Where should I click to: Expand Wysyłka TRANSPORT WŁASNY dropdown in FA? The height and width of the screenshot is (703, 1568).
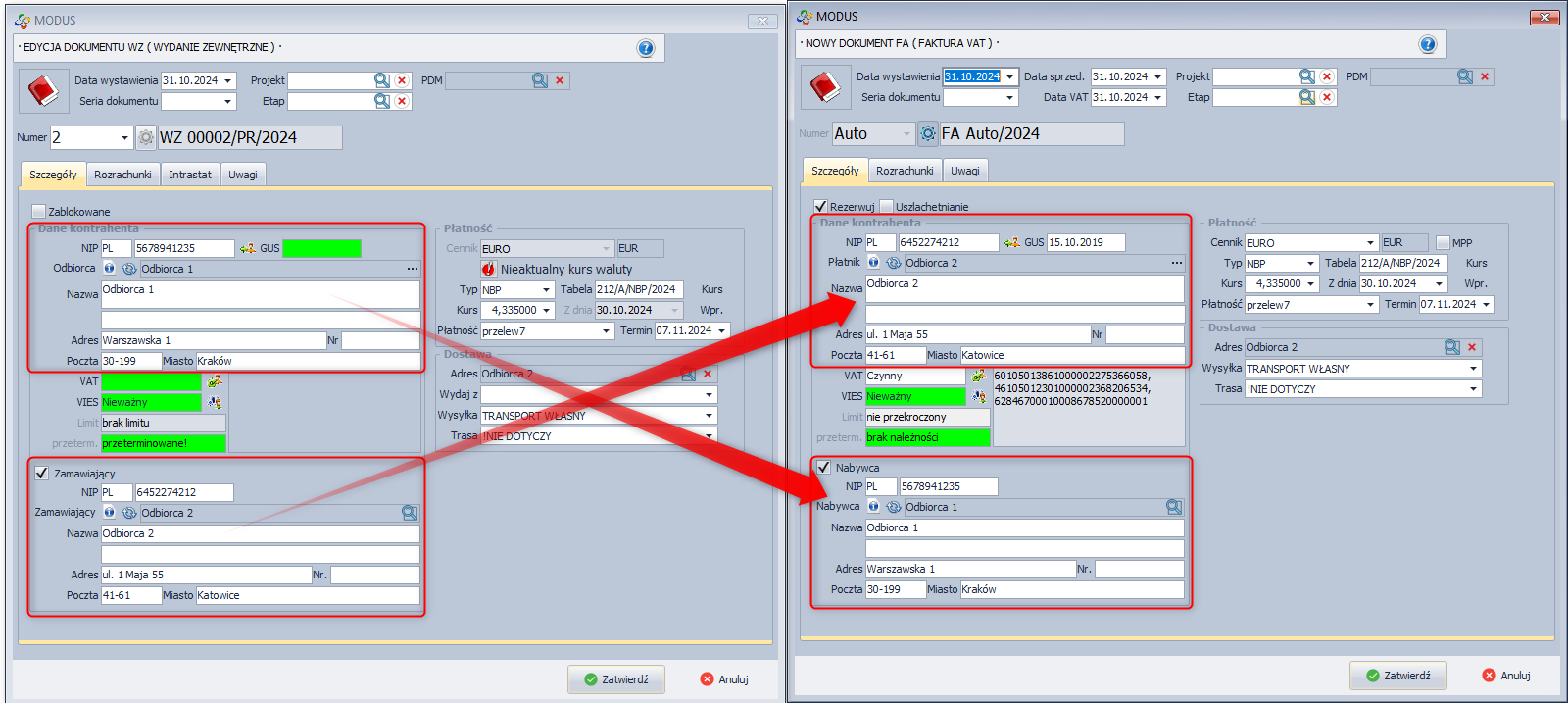click(1472, 369)
